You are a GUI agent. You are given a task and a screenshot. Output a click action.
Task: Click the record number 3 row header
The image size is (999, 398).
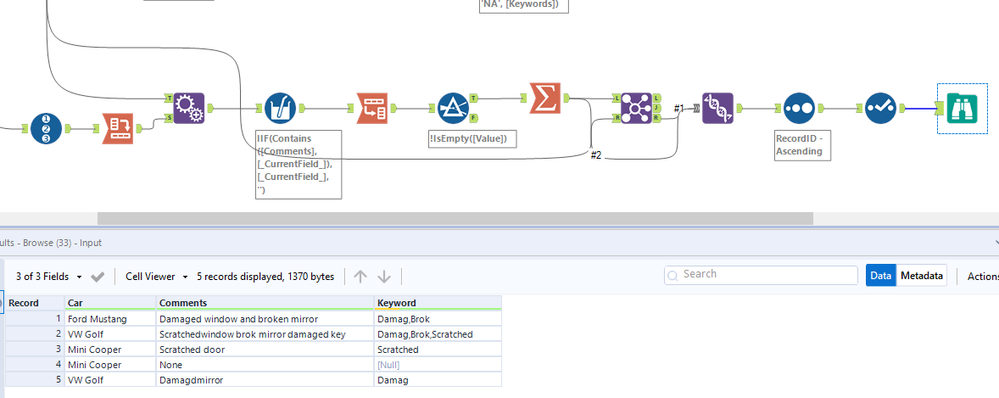click(x=35, y=349)
